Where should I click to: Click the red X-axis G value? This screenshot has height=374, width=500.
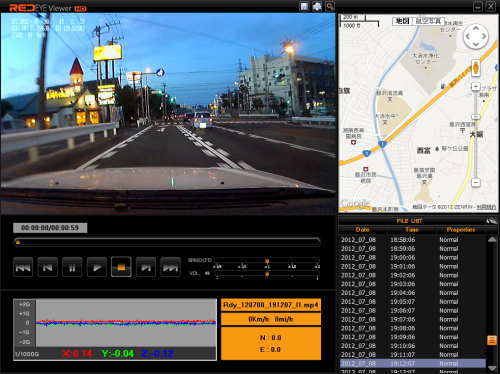[x=77, y=354]
